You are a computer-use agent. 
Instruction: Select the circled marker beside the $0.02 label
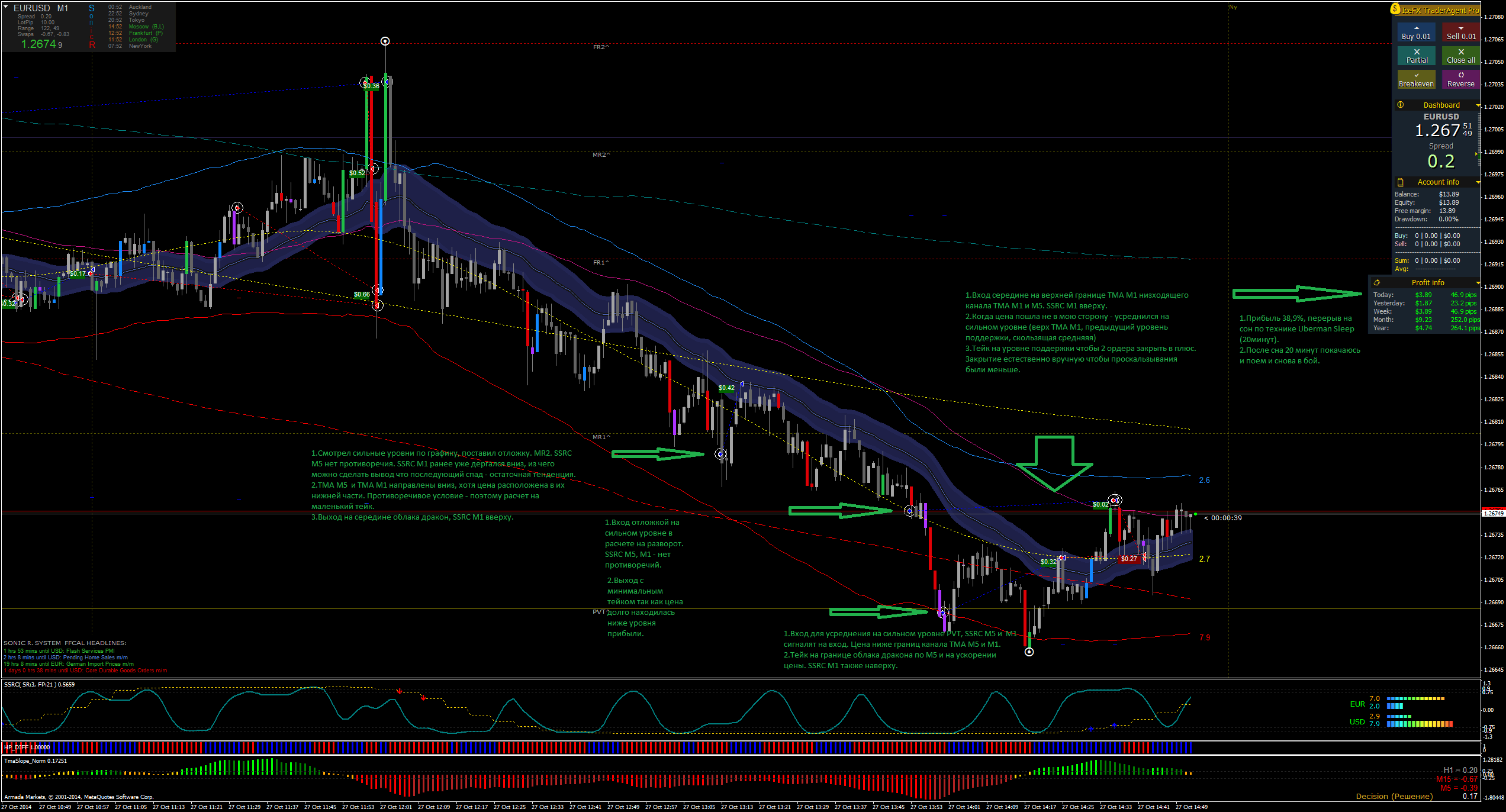point(1115,501)
